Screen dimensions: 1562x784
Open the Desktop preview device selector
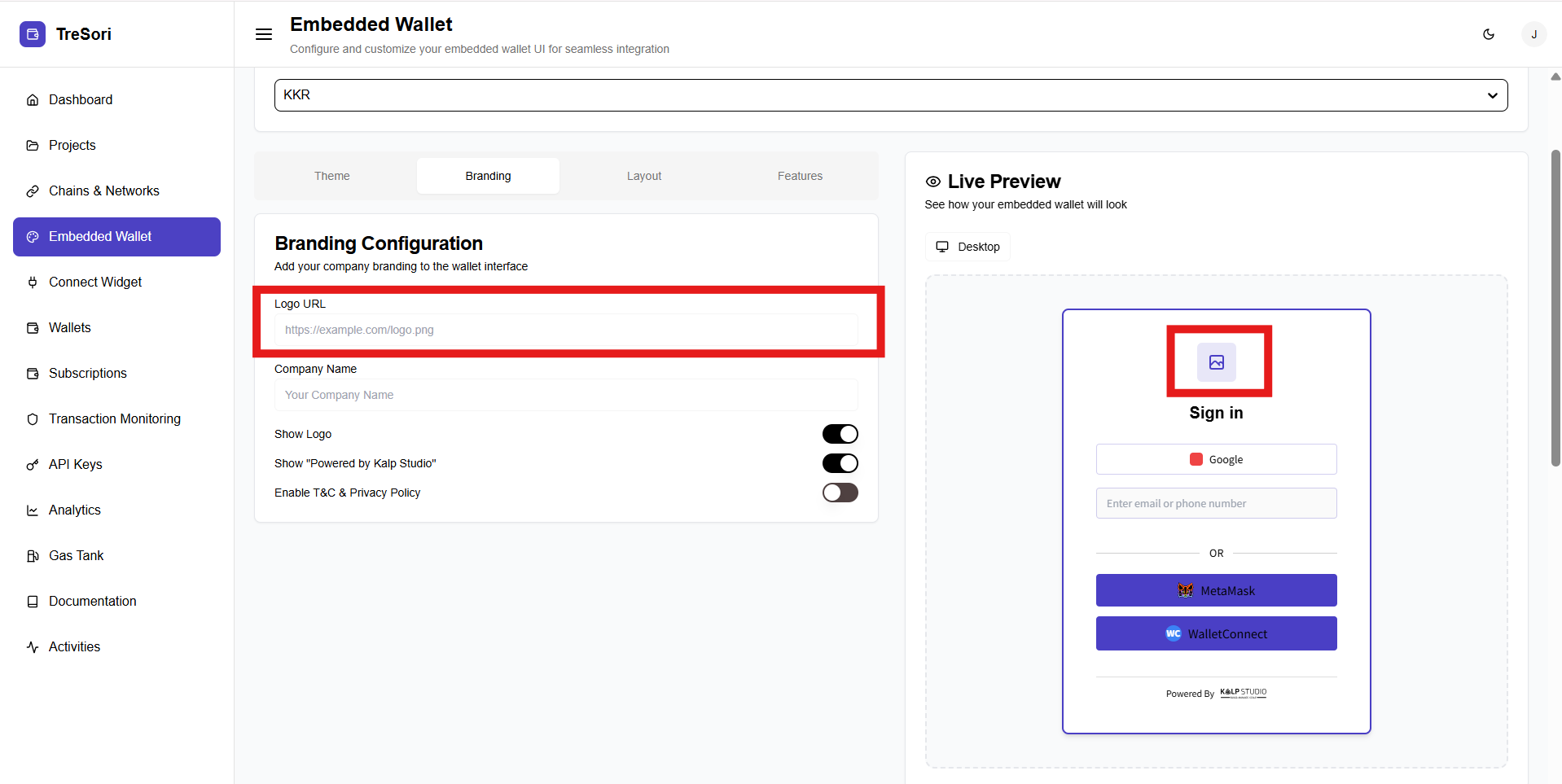pyautogui.click(x=967, y=247)
